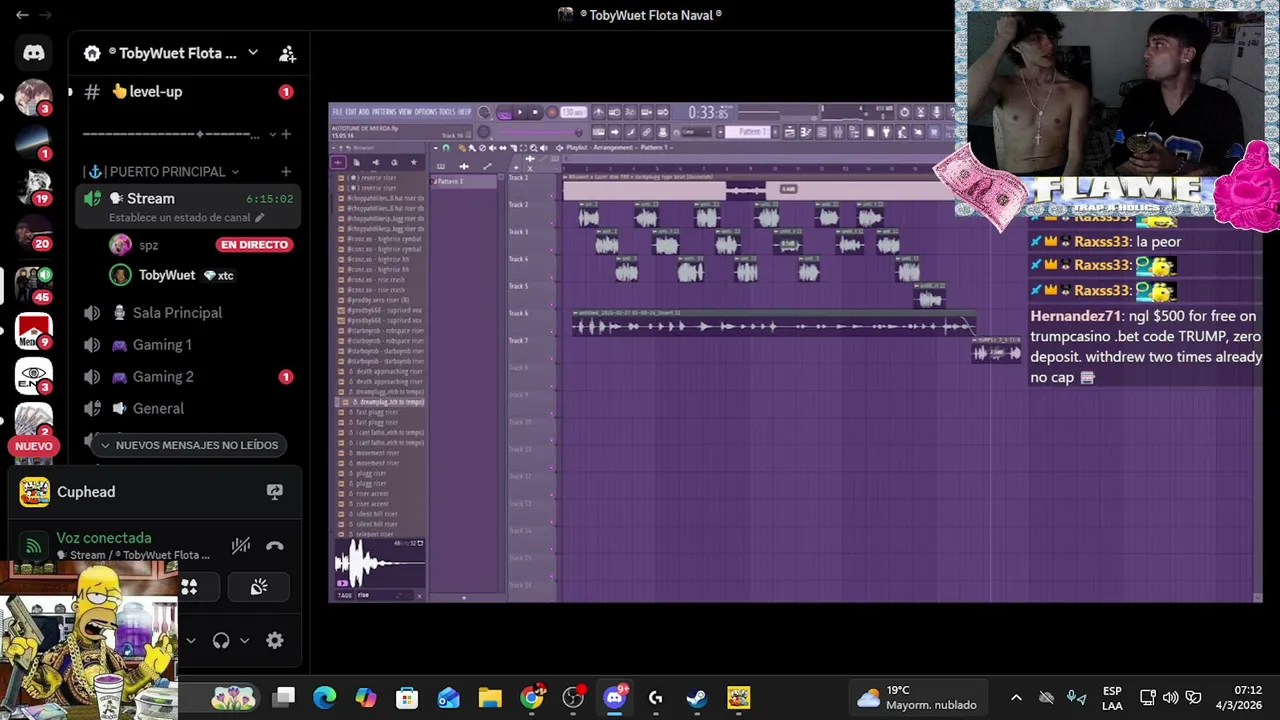Open Discord user settings gear
Viewport: 1280px width, 720px height.
click(275, 641)
